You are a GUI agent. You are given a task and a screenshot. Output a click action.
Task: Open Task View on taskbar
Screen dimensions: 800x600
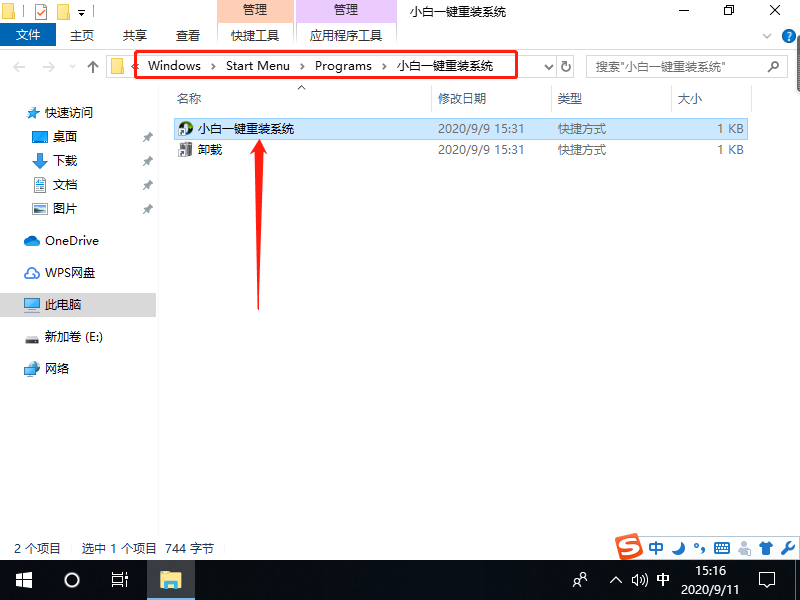tap(120, 580)
